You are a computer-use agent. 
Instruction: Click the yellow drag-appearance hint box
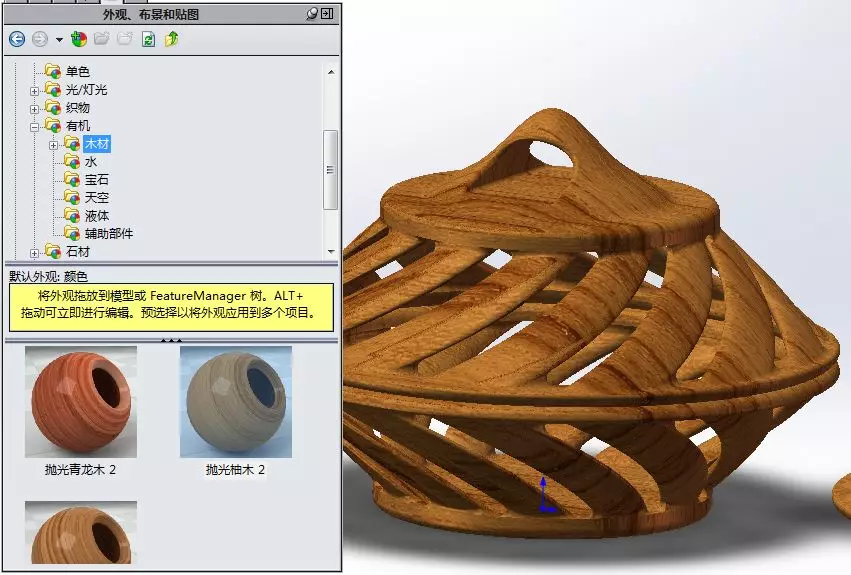172,307
